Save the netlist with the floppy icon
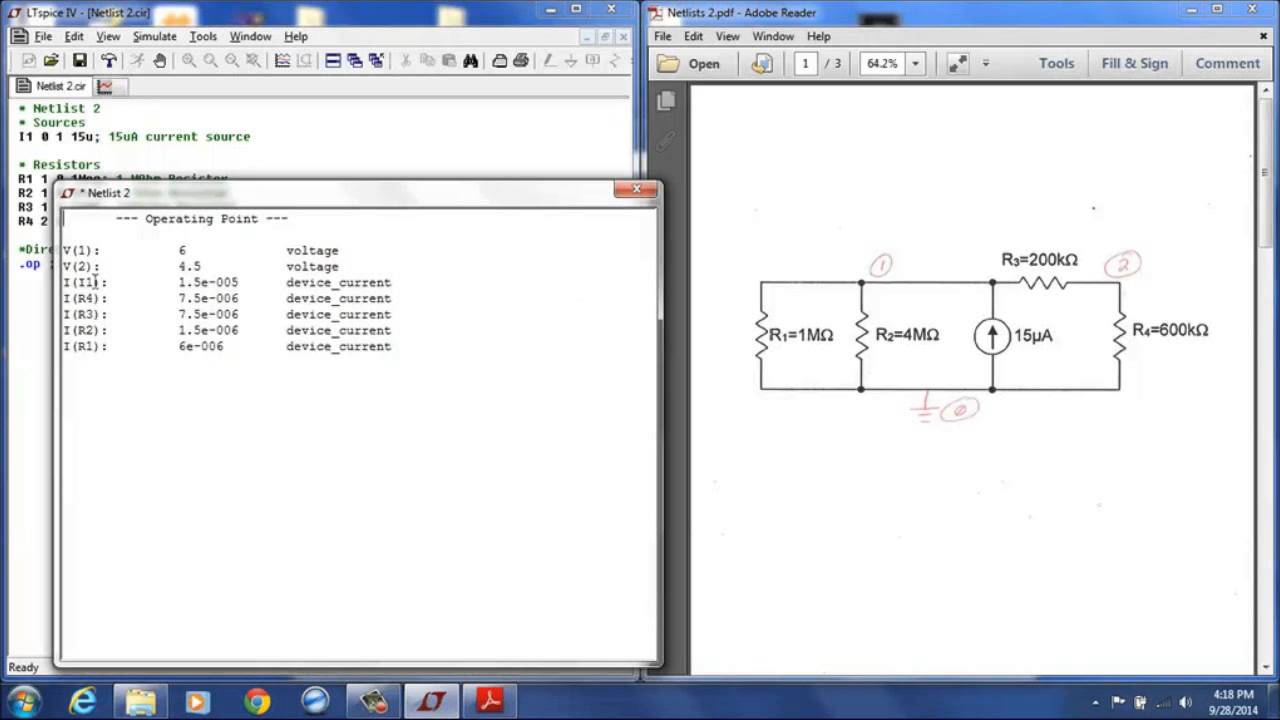This screenshot has height=720, width=1280. (x=80, y=61)
